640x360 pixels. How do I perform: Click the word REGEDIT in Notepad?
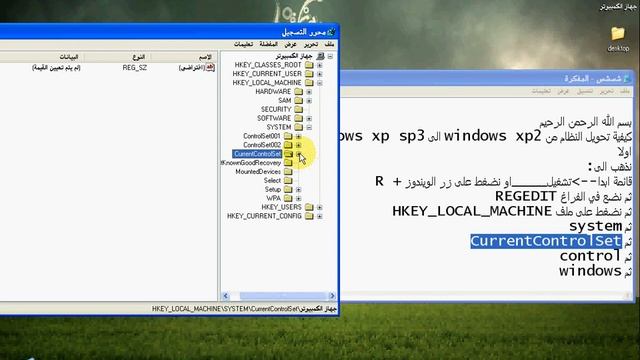point(525,196)
